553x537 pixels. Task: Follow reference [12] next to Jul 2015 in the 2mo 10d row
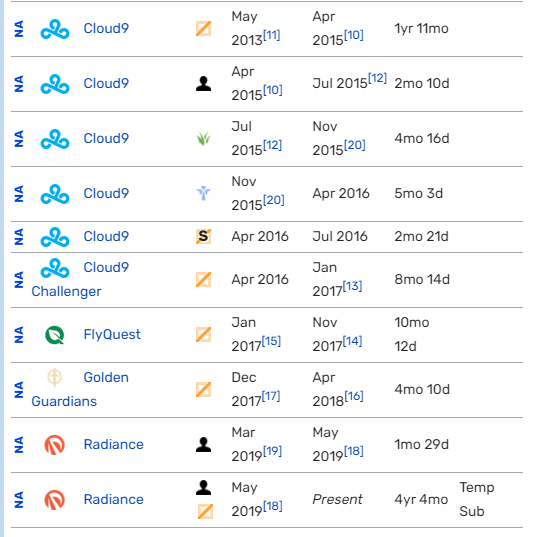click(x=377, y=79)
